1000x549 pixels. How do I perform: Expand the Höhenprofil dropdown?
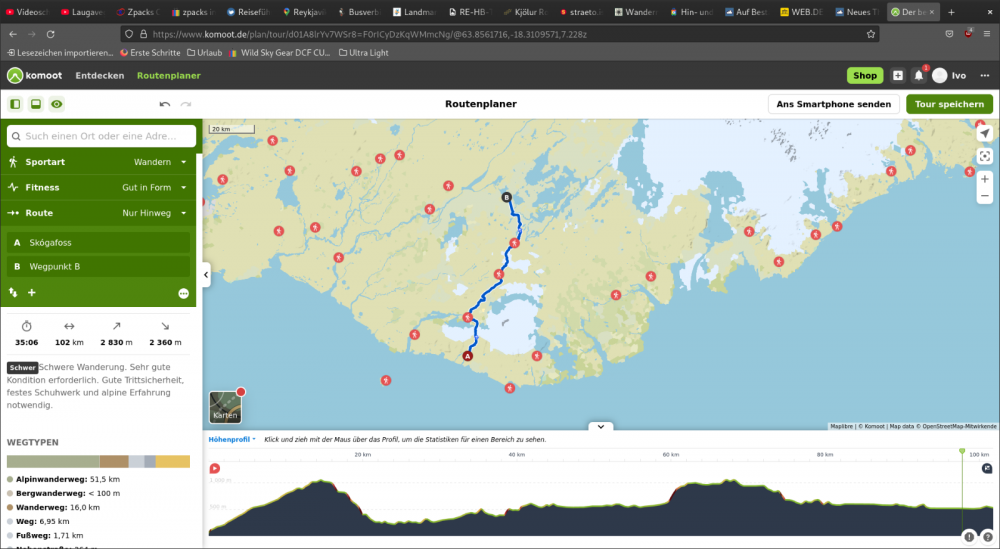232,439
